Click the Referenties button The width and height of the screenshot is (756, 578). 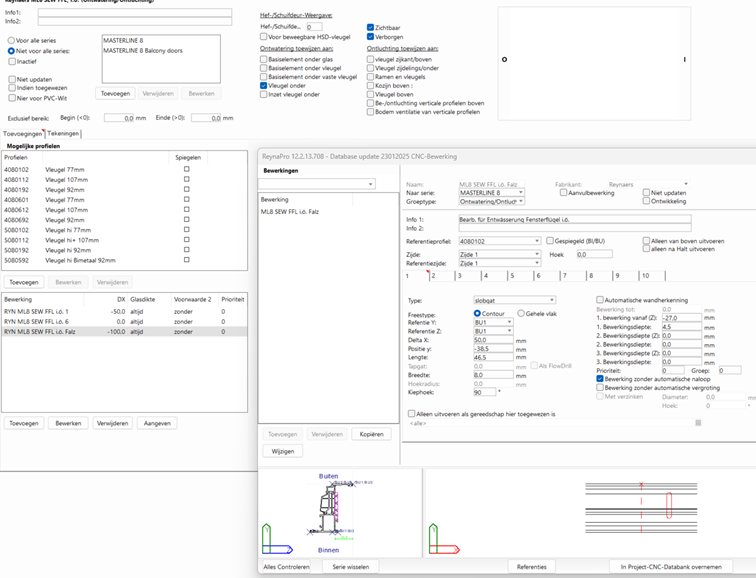click(531, 567)
